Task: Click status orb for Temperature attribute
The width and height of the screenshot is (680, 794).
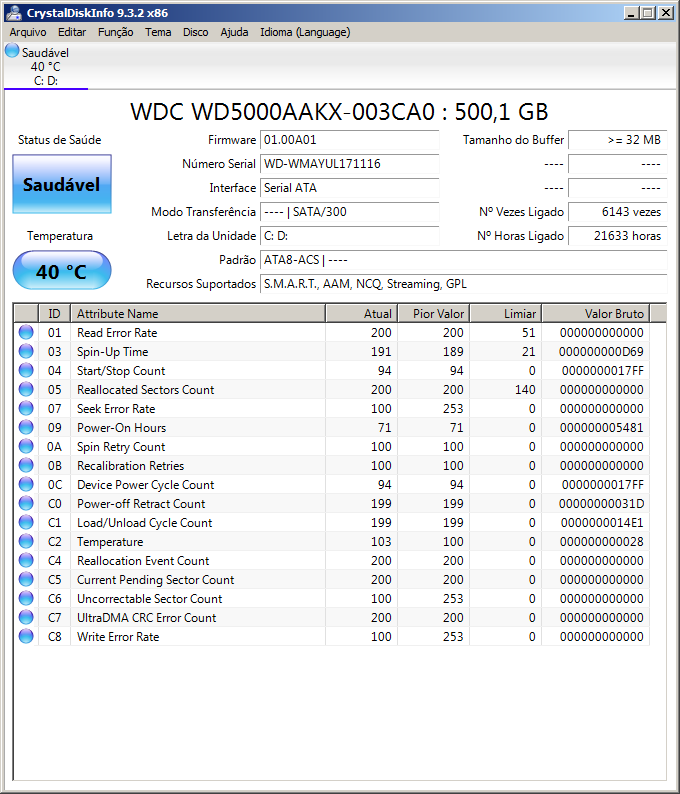Action: [26, 541]
